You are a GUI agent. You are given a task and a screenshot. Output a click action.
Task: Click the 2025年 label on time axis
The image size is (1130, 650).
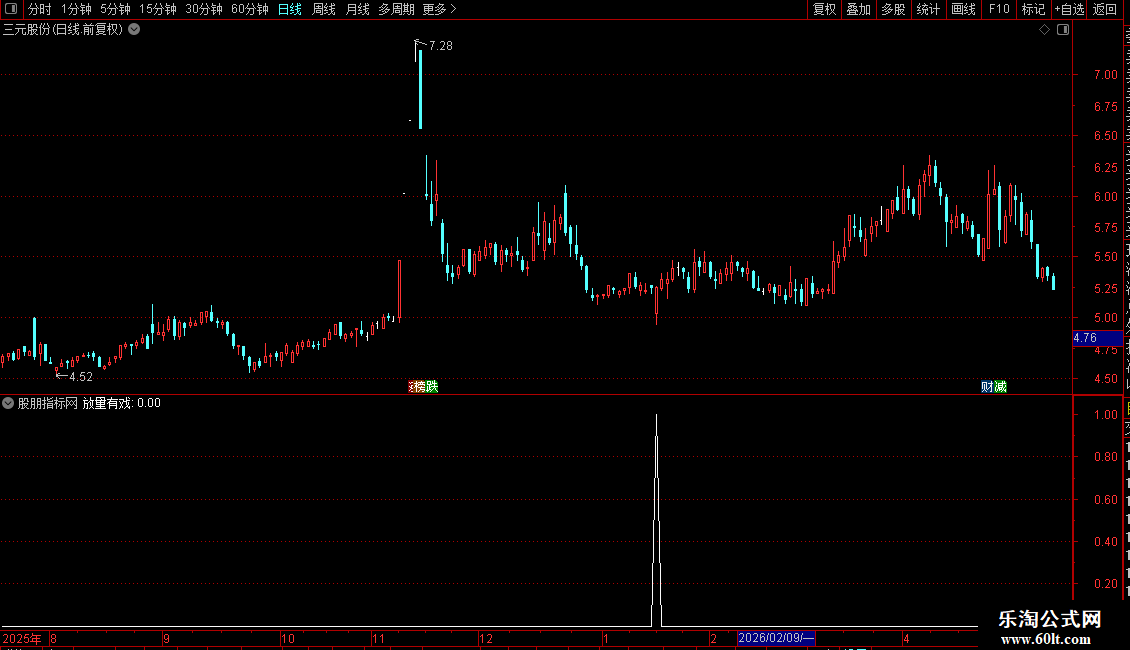coord(22,638)
